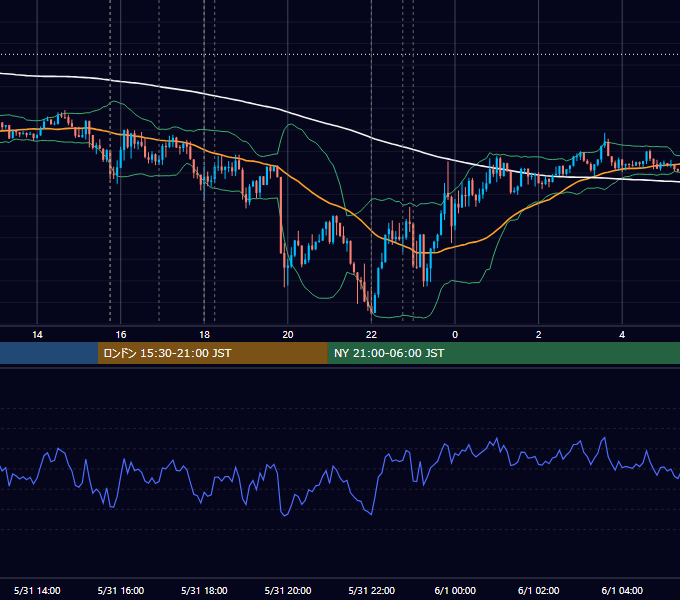Image resolution: width=680 pixels, height=600 pixels.
Task: Click the 2 hour axis label
Action: coord(539,335)
